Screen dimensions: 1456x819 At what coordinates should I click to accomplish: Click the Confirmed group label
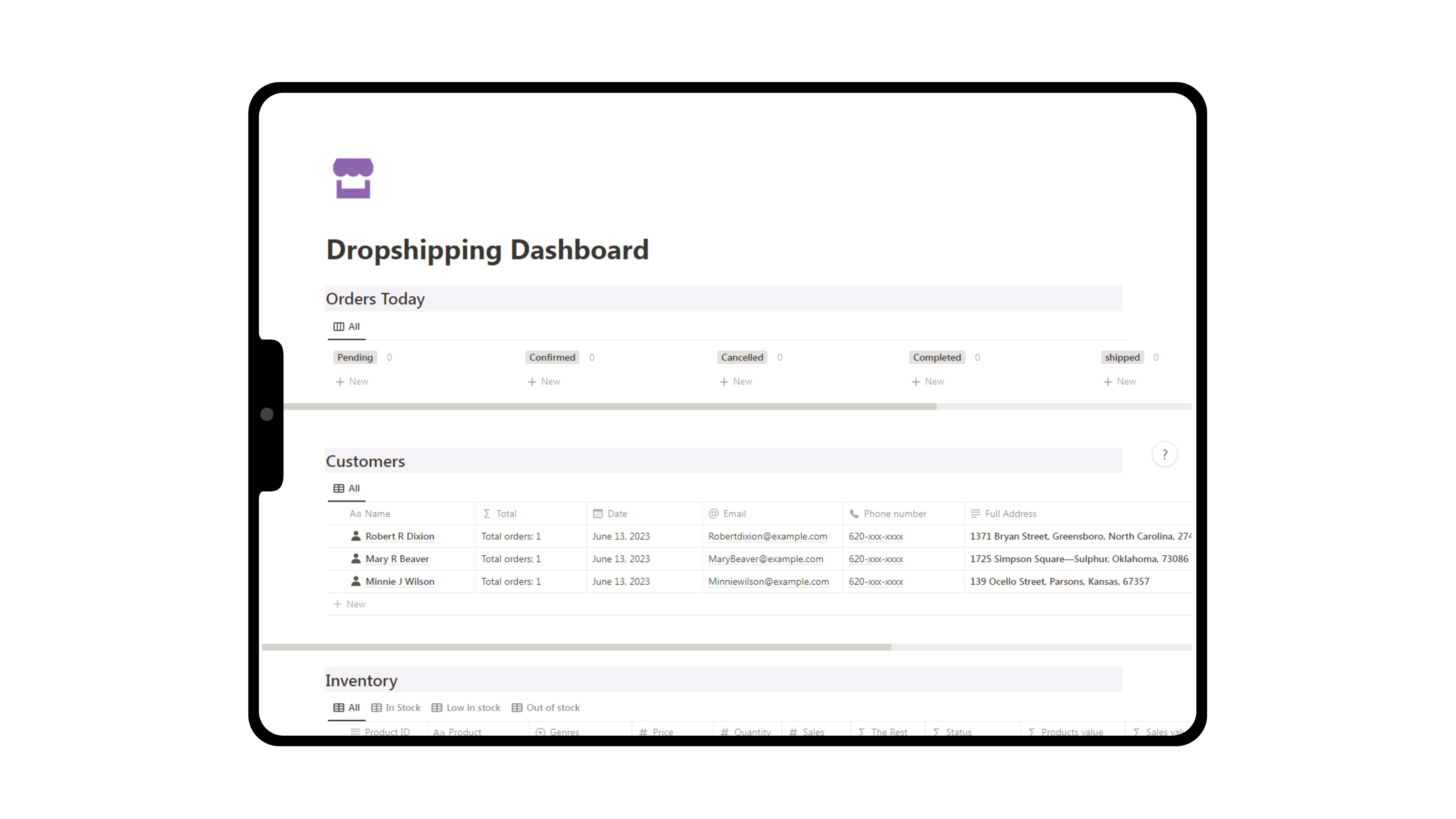pos(552,357)
